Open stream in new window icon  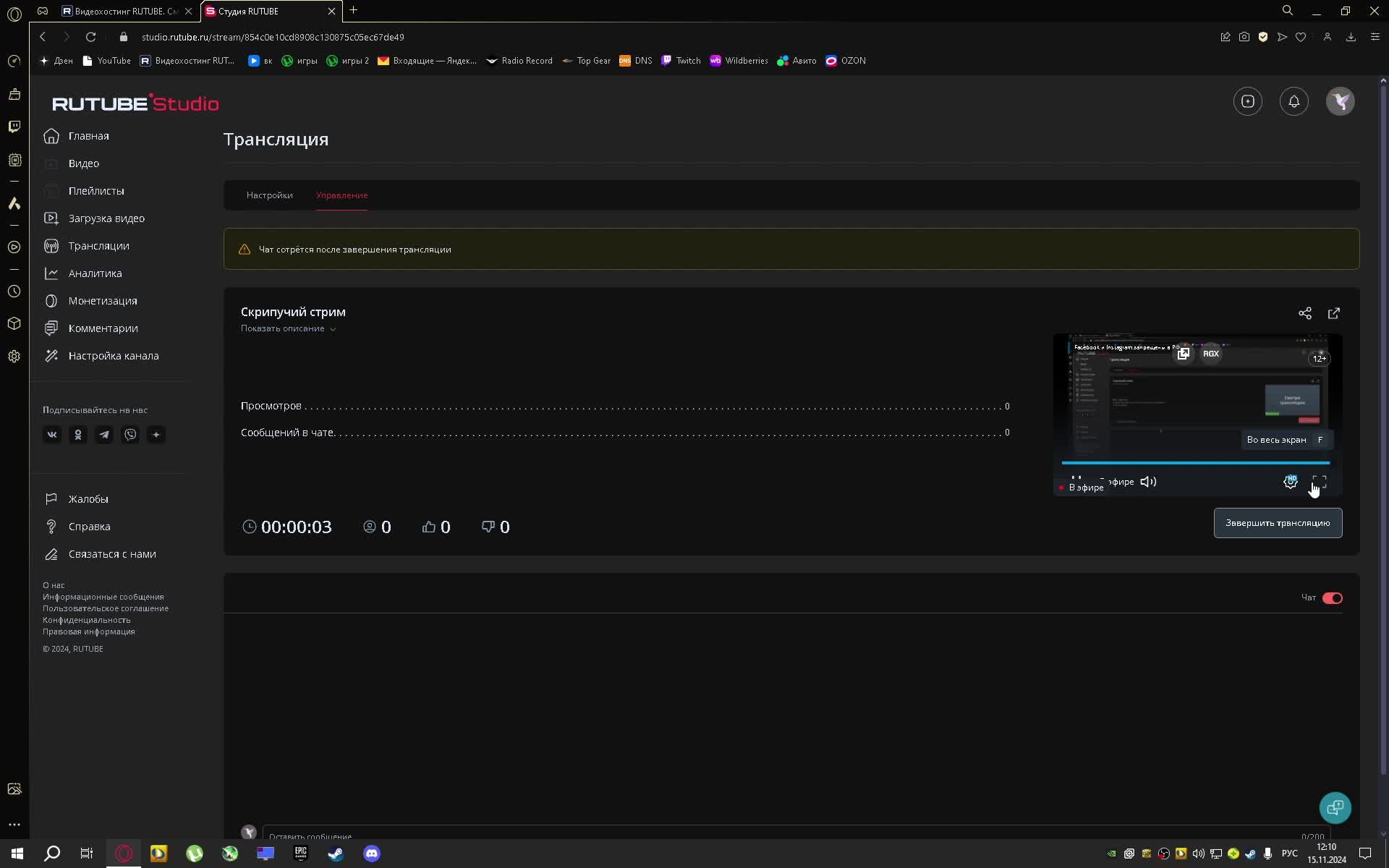click(1333, 313)
